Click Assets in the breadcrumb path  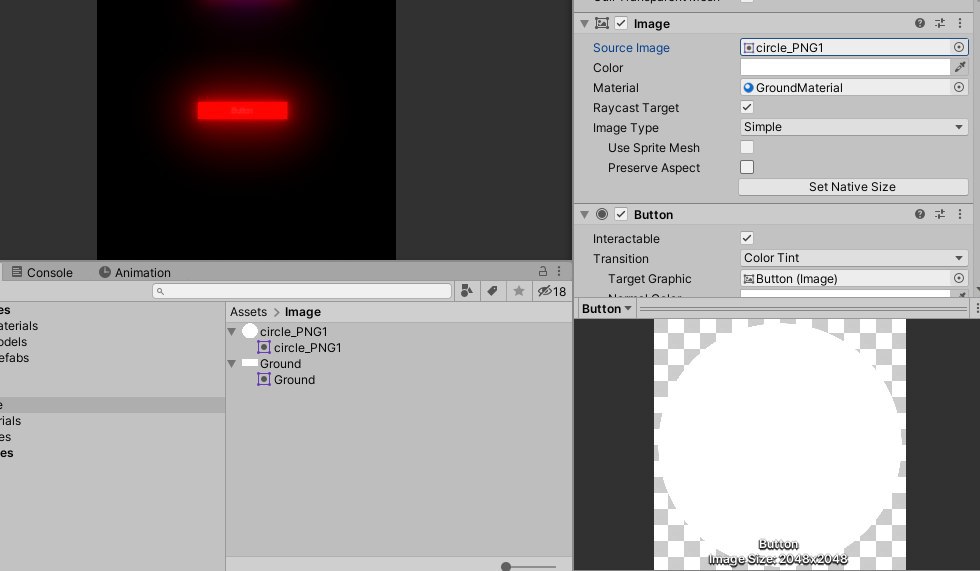pos(248,312)
